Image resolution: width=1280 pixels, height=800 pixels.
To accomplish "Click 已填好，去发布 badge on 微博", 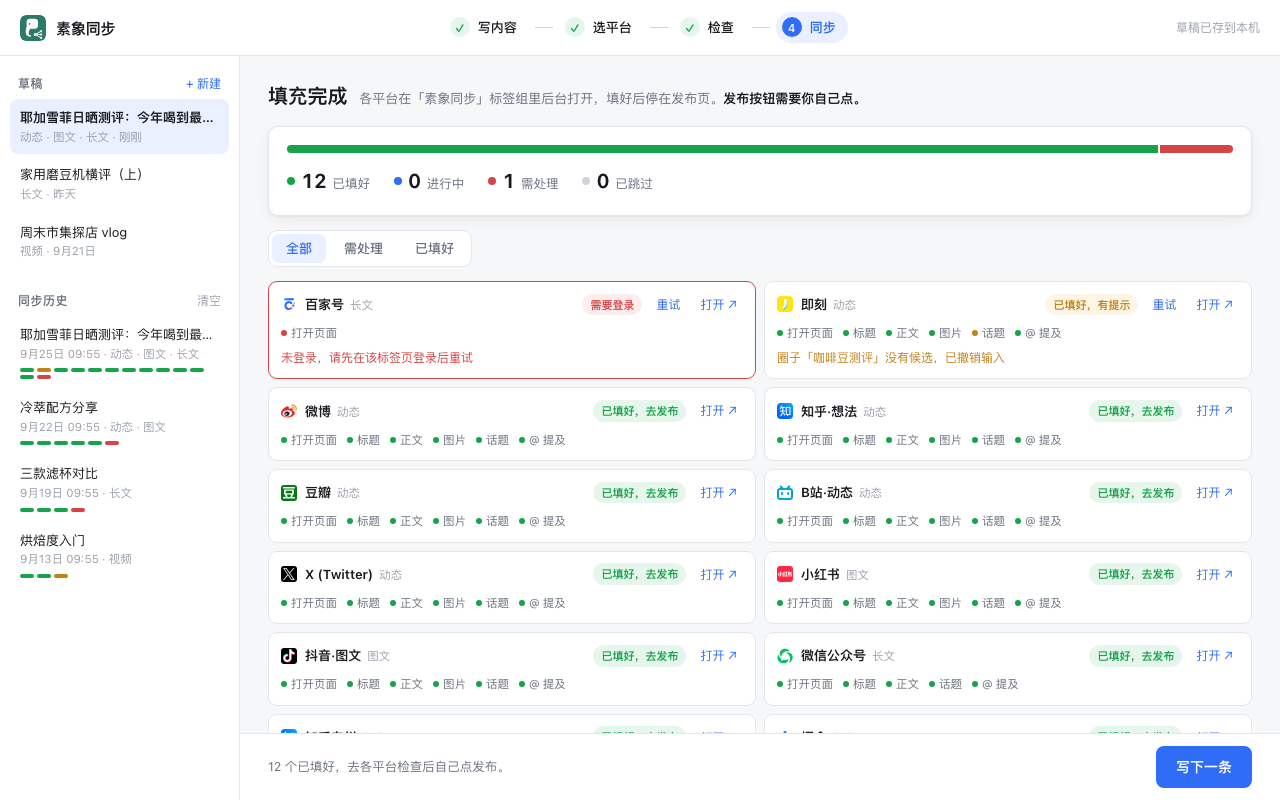I will point(640,411).
